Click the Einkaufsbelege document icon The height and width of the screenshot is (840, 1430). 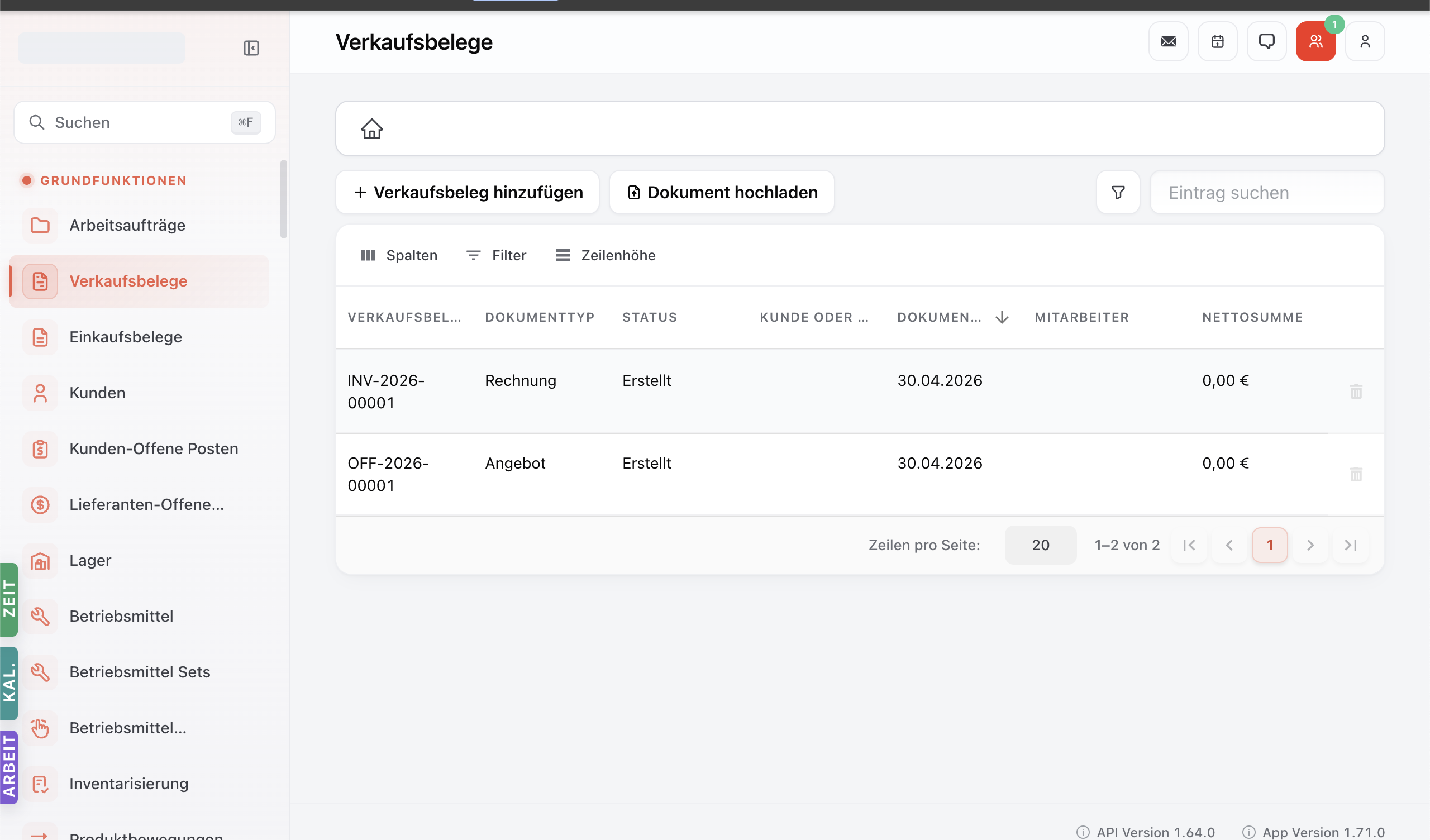40,337
